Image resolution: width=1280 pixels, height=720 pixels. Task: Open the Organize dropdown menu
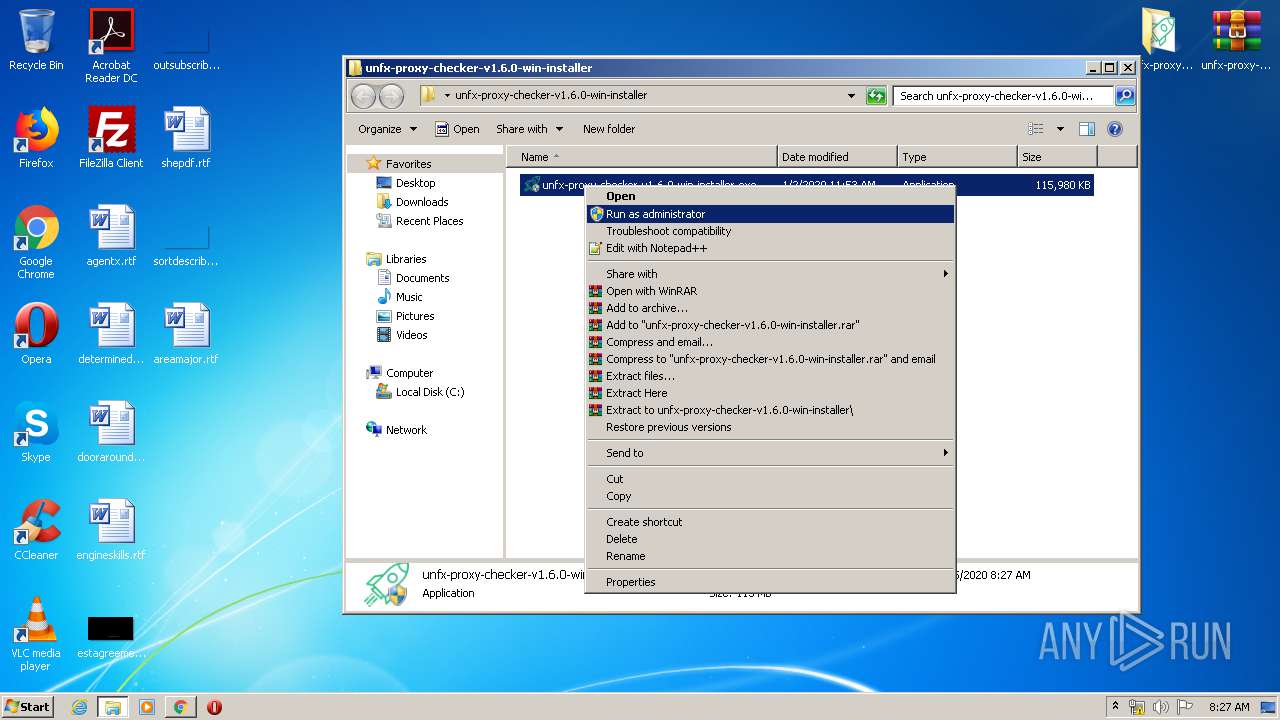[387, 129]
